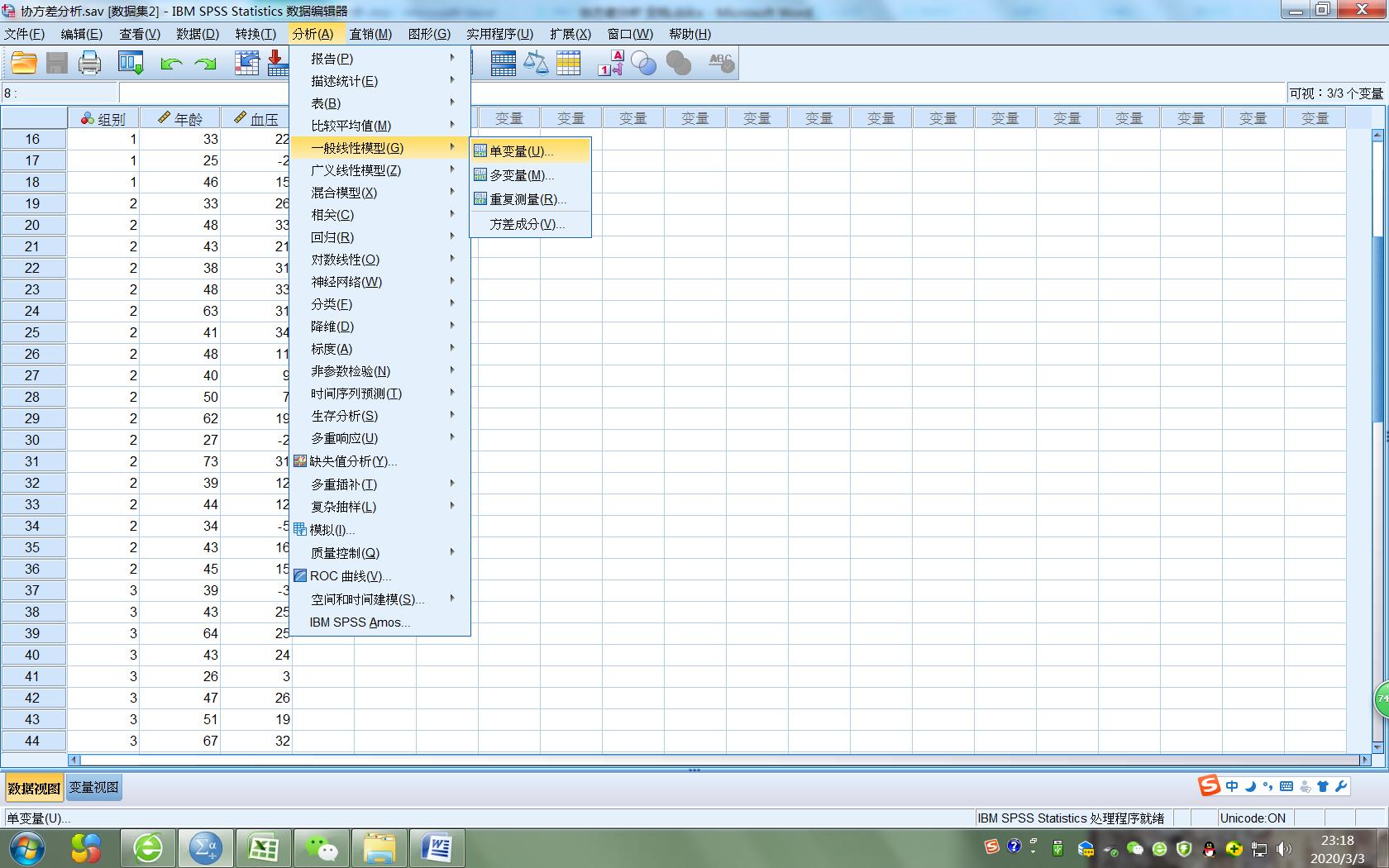Viewport: 1389px width, 868px height.
Task: Open Windows Explorer from the taskbar
Action: [x=379, y=848]
